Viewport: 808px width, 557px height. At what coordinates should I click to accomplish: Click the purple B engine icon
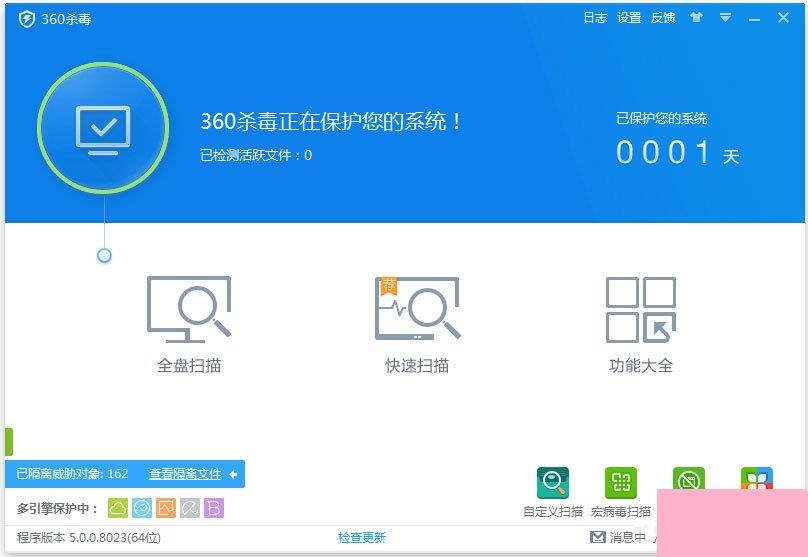coord(214,508)
